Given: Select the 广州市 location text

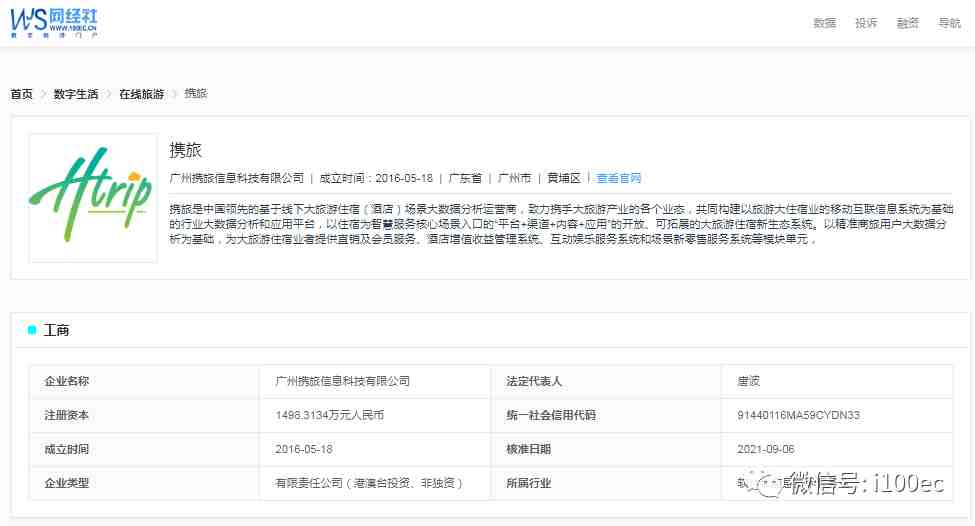Looking at the screenshot, I should [x=514, y=178].
